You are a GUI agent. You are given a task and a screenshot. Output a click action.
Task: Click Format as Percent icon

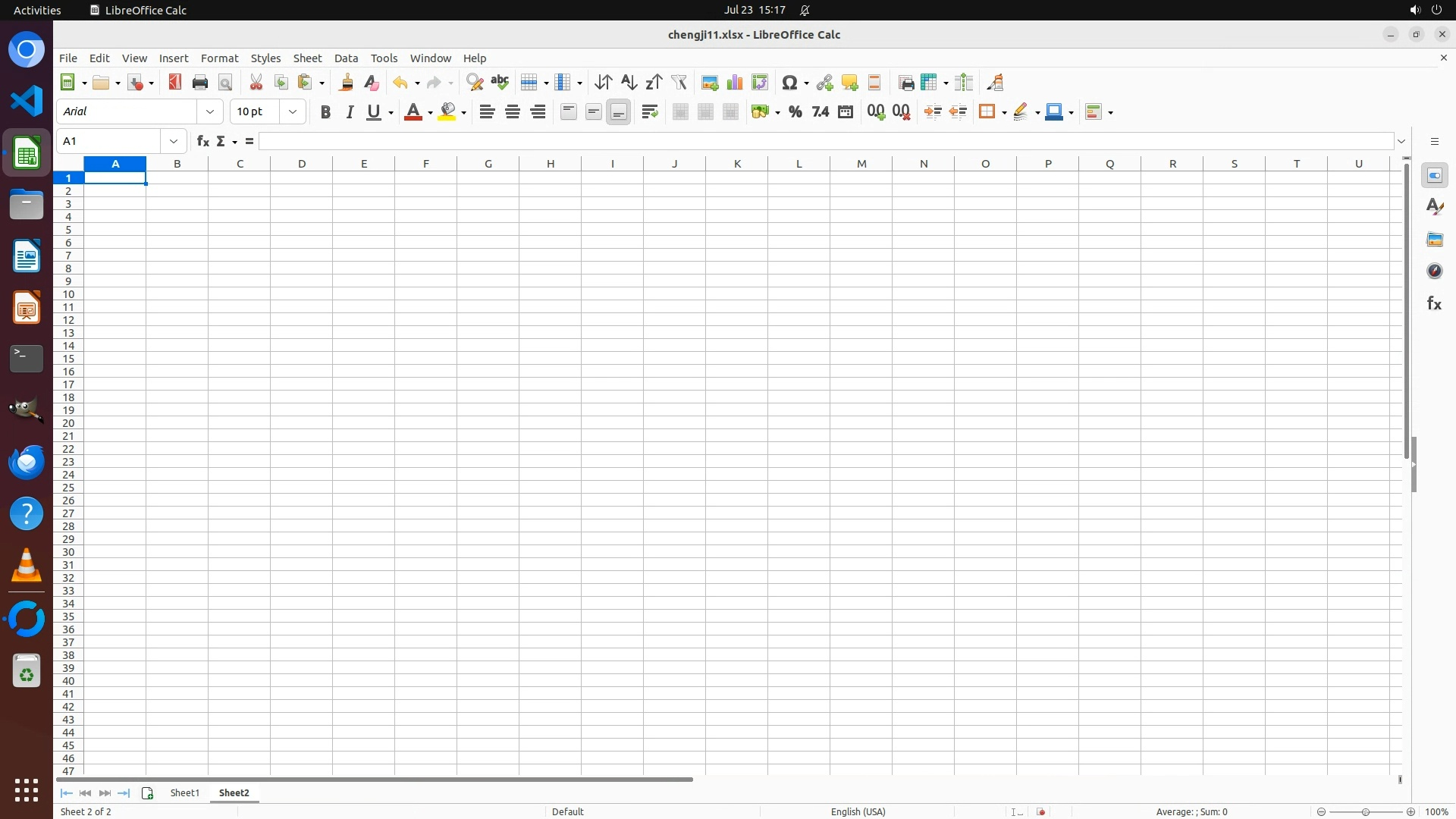tap(795, 112)
